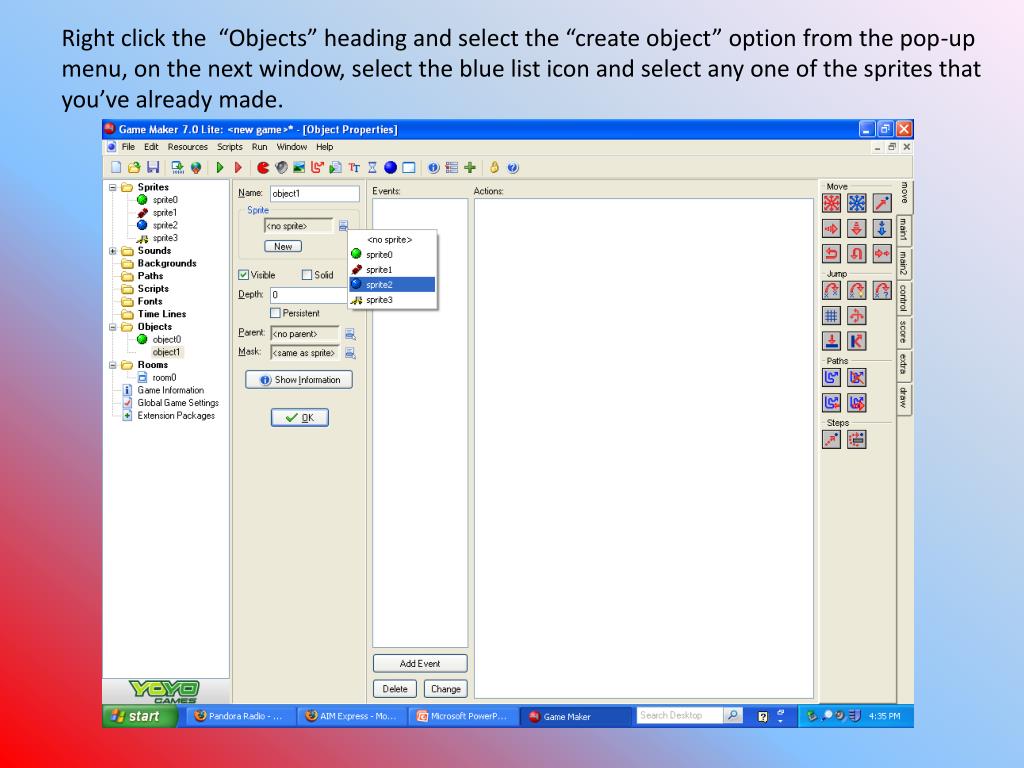Select the Path Position action

click(831, 402)
